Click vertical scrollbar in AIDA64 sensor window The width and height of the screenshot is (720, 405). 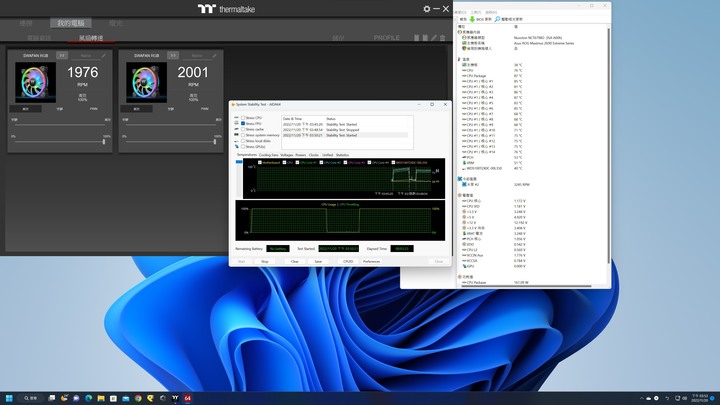609,146
